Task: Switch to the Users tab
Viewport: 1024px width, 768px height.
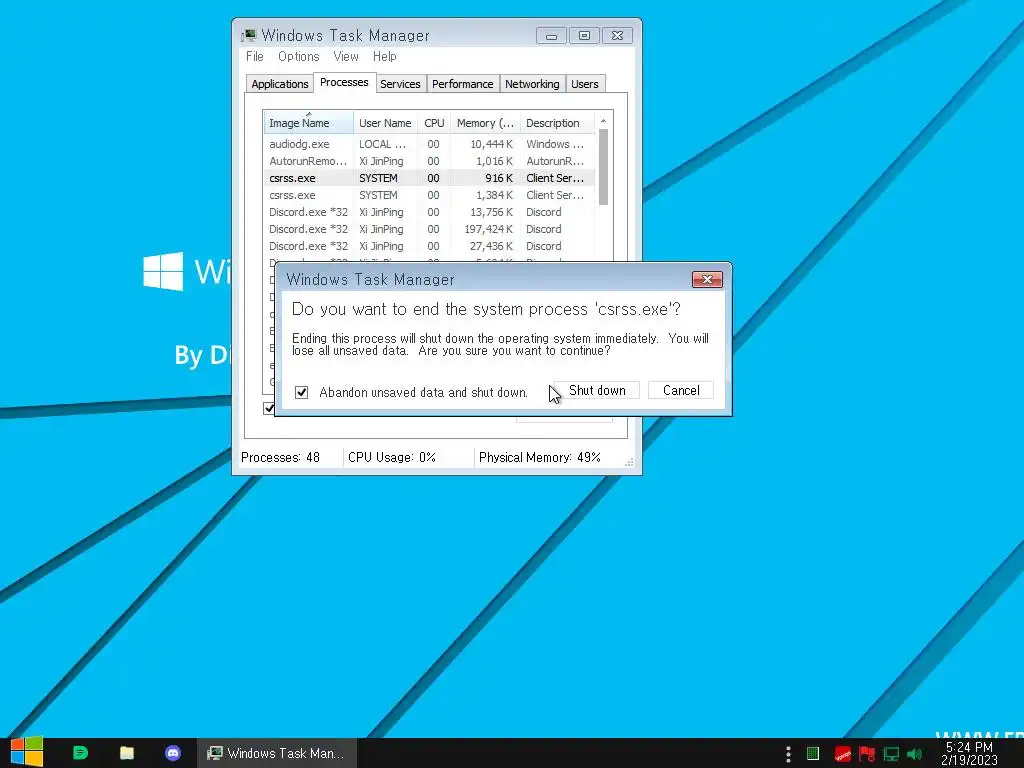Action: click(584, 84)
